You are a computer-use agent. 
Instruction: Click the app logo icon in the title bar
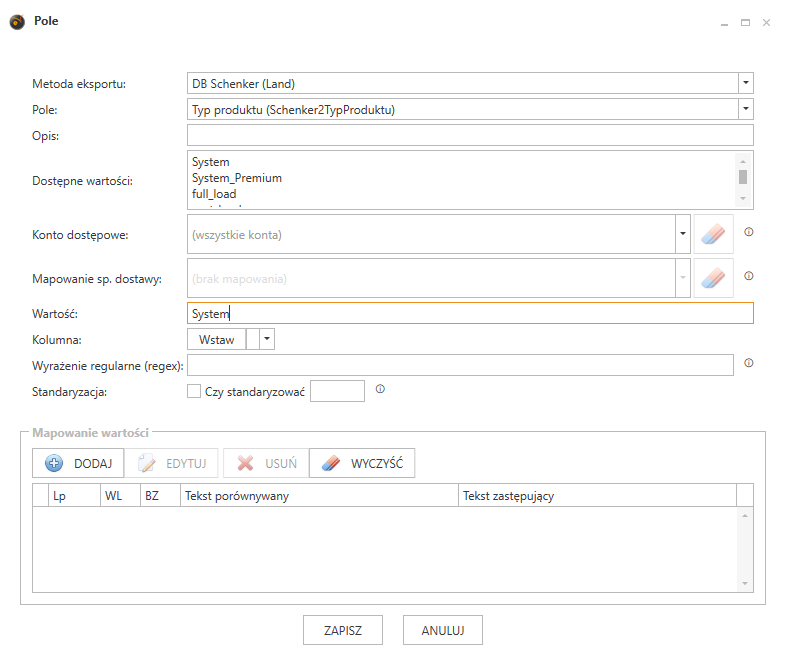(x=17, y=22)
